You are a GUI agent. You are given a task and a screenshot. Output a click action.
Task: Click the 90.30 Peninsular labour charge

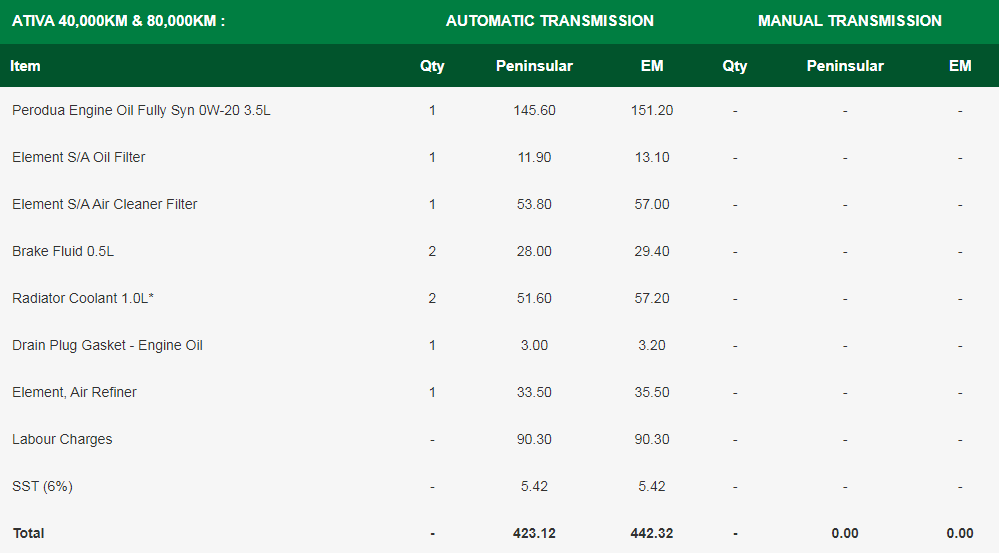point(534,439)
